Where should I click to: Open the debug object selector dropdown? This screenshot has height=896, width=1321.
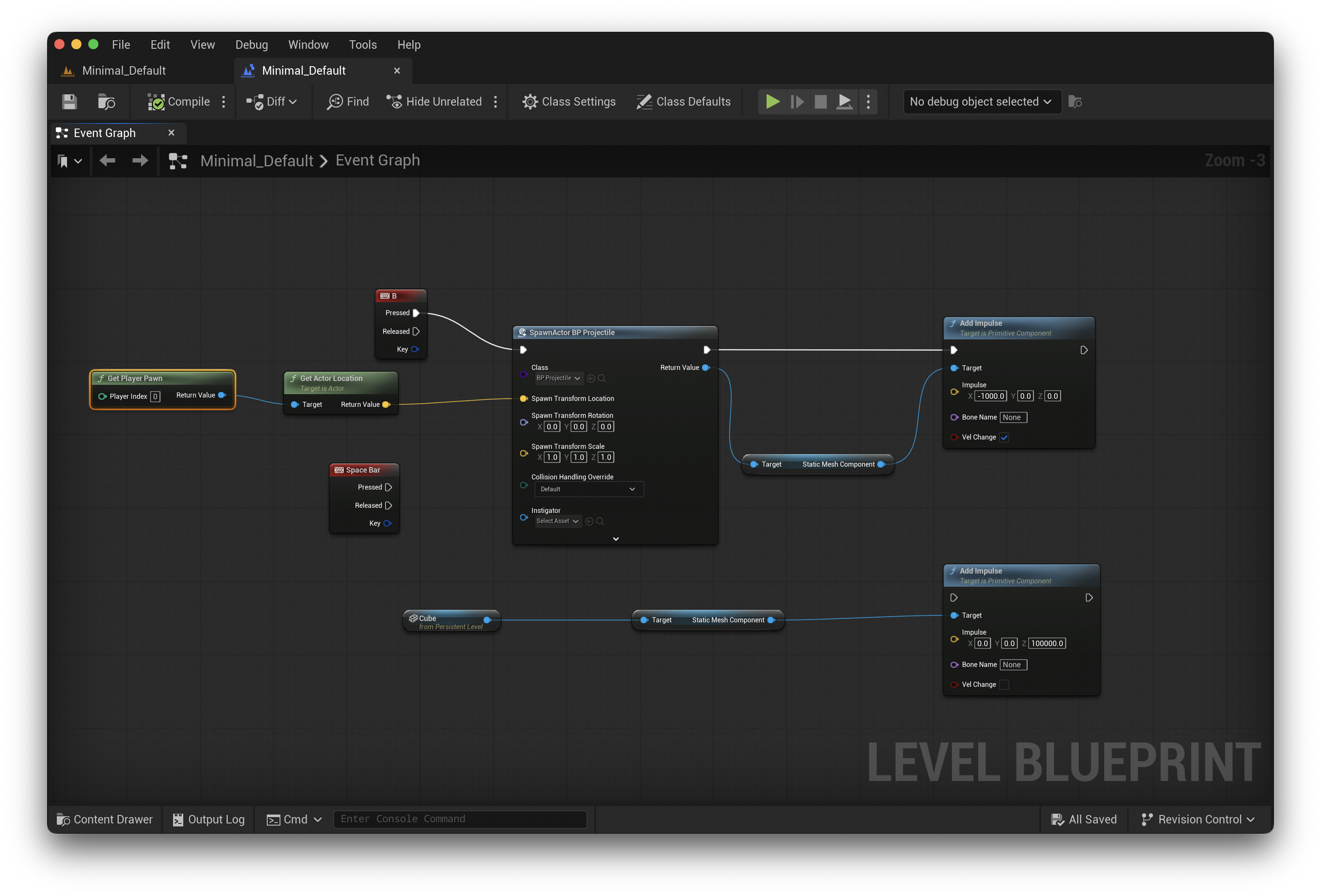pyautogui.click(x=982, y=102)
